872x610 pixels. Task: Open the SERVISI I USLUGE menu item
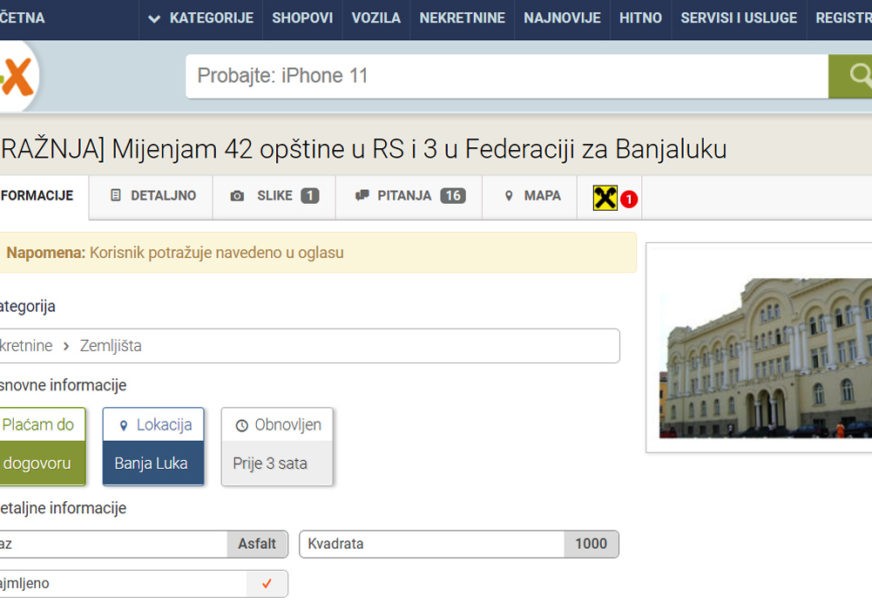[739, 18]
